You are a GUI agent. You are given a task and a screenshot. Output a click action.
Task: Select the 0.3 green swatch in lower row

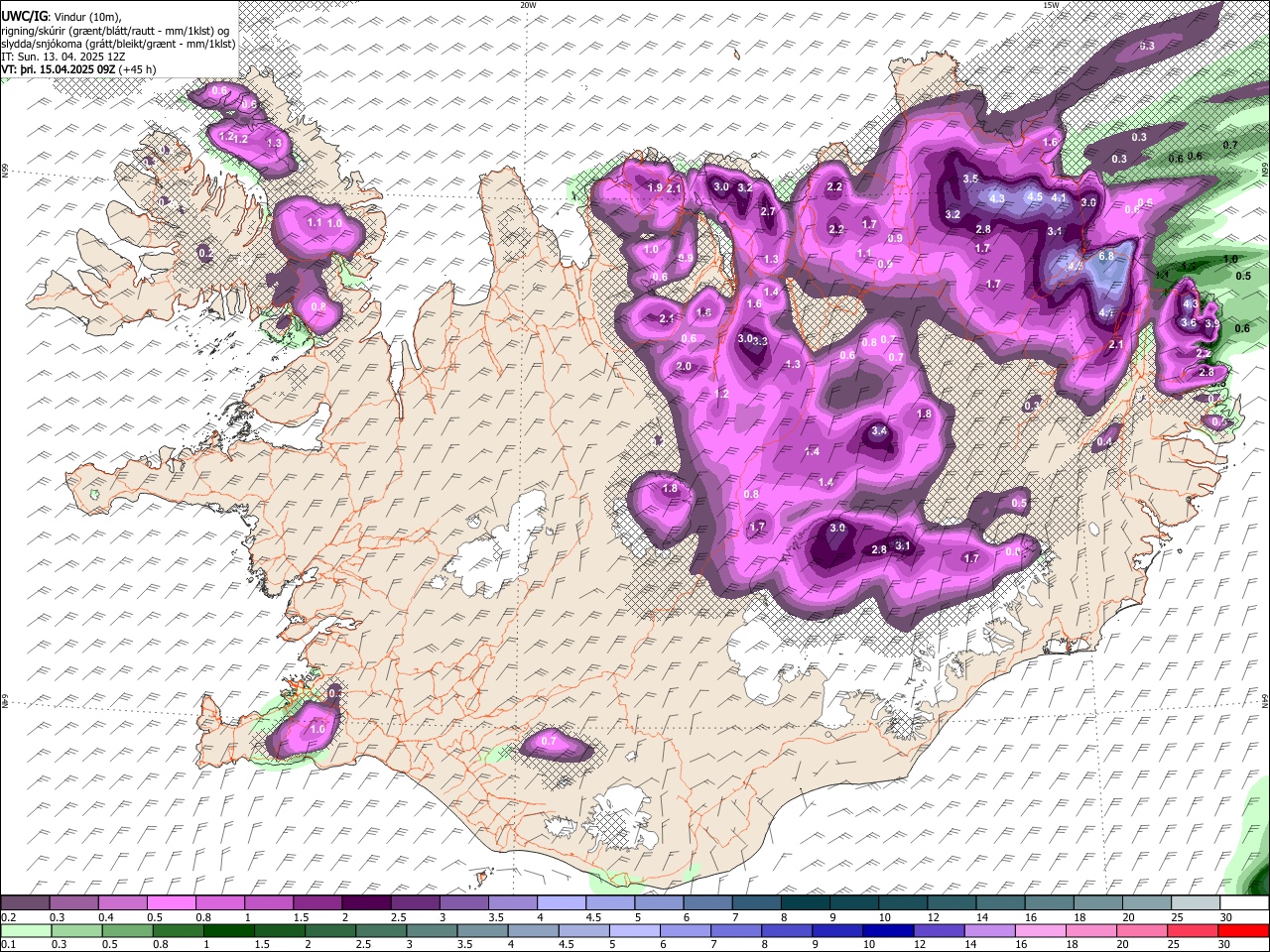[x=74, y=930]
